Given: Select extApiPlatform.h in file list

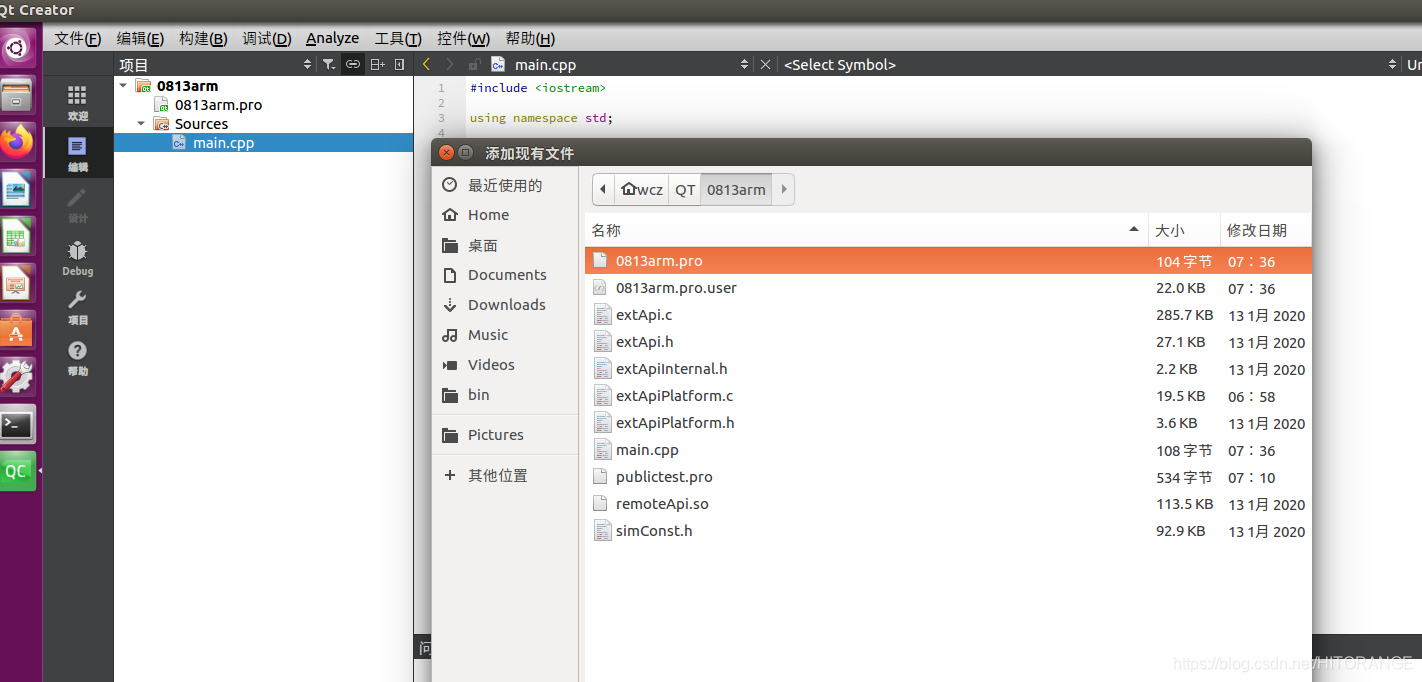Looking at the screenshot, I should point(948,423).
